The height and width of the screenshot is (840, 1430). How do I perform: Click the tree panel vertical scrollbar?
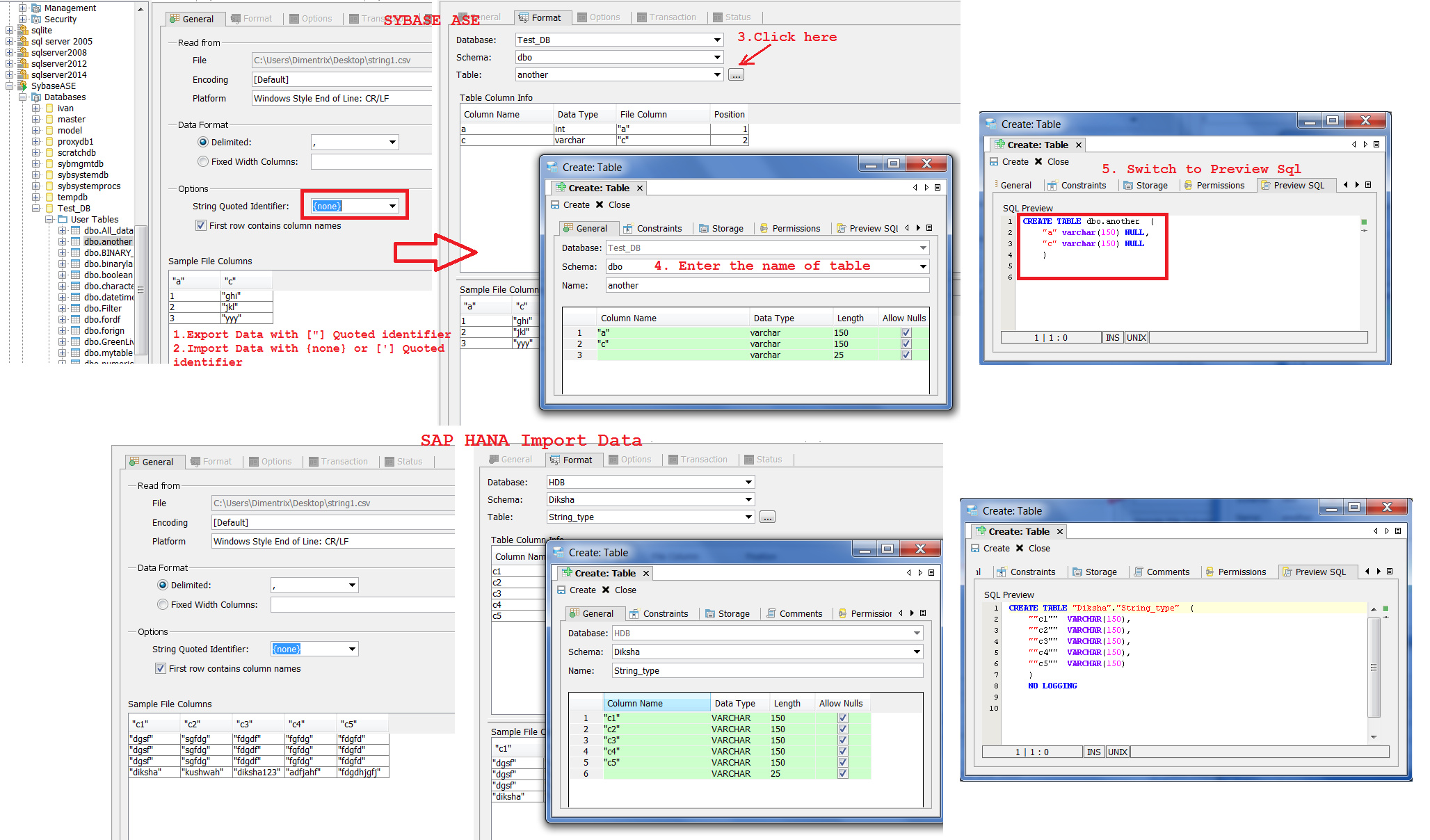pyautogui.click(x=141, y=290)
